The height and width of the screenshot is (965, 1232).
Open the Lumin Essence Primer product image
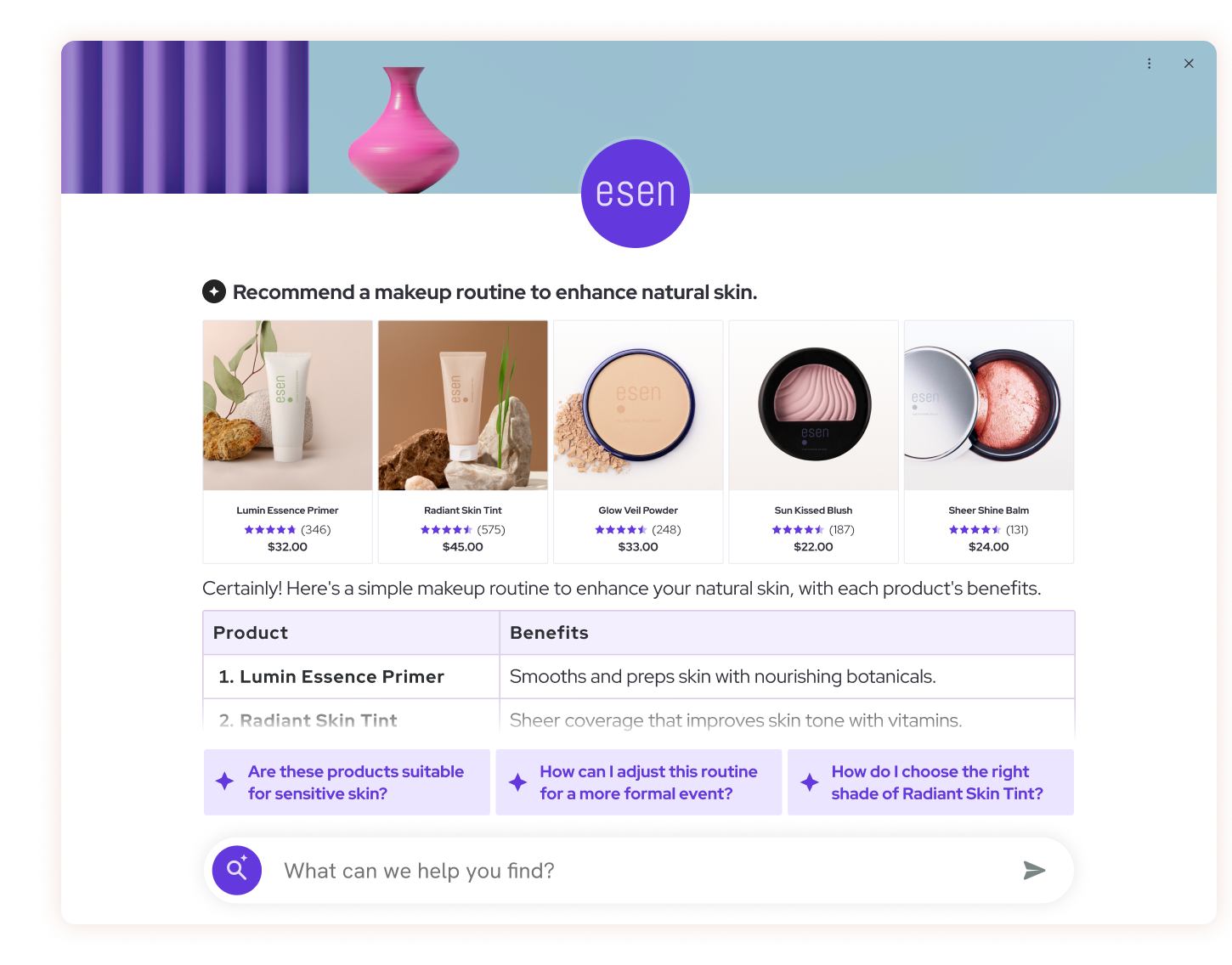click(x=288, y=405)
